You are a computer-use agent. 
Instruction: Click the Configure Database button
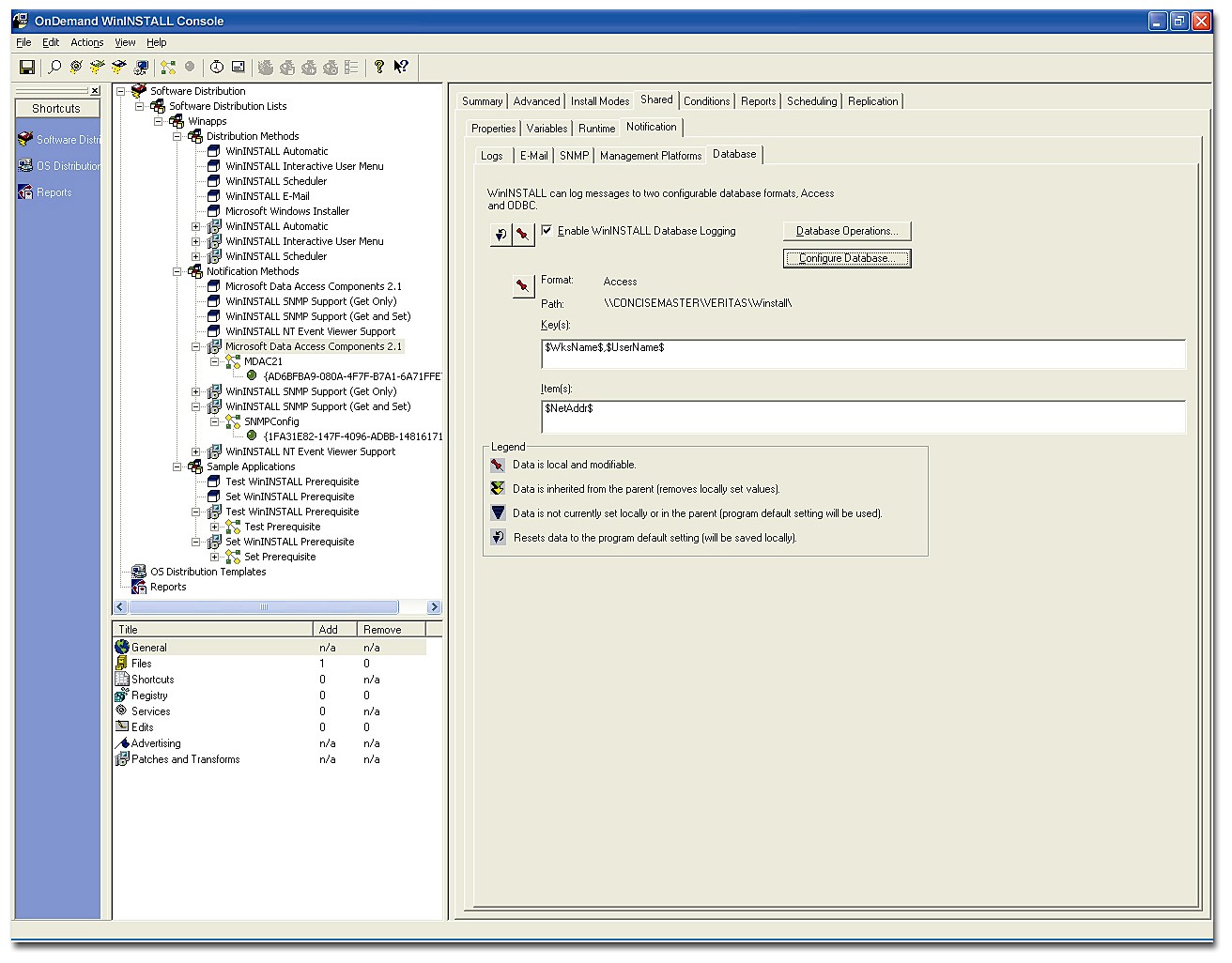pos(847,258)
